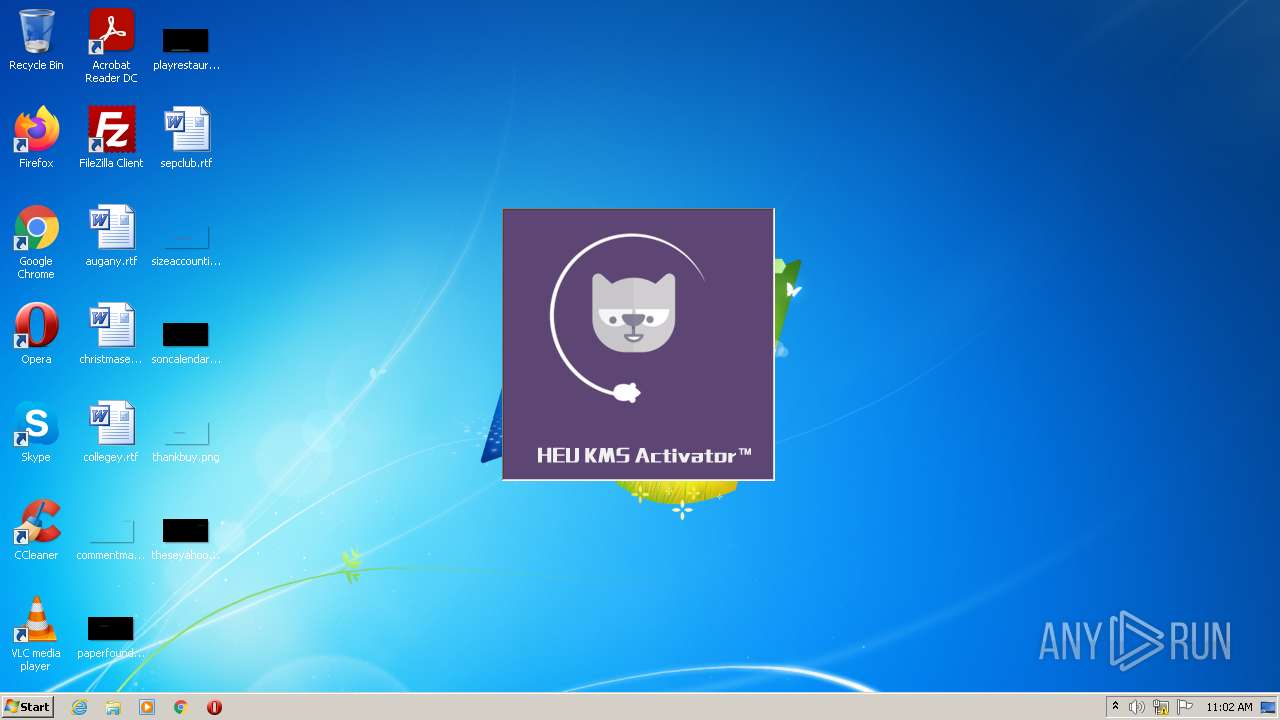Open Windows Explorer folder in taskbar
The height and width of the screenshot is (720, 1280).
click(113, 707)
